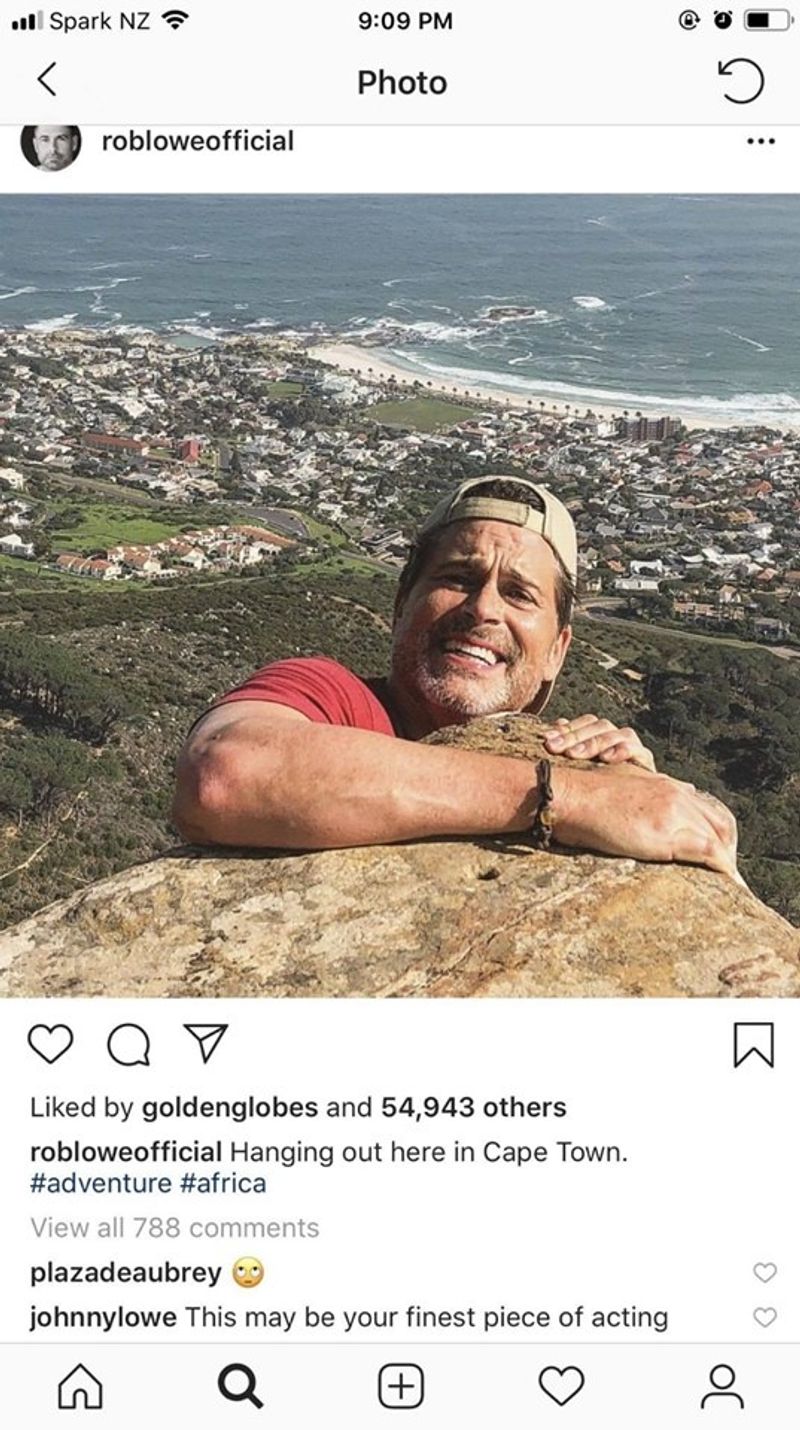Screen dimensions: 800x1430
Task: Expand View all 788 comments
Action: [x=175, y=1227]
